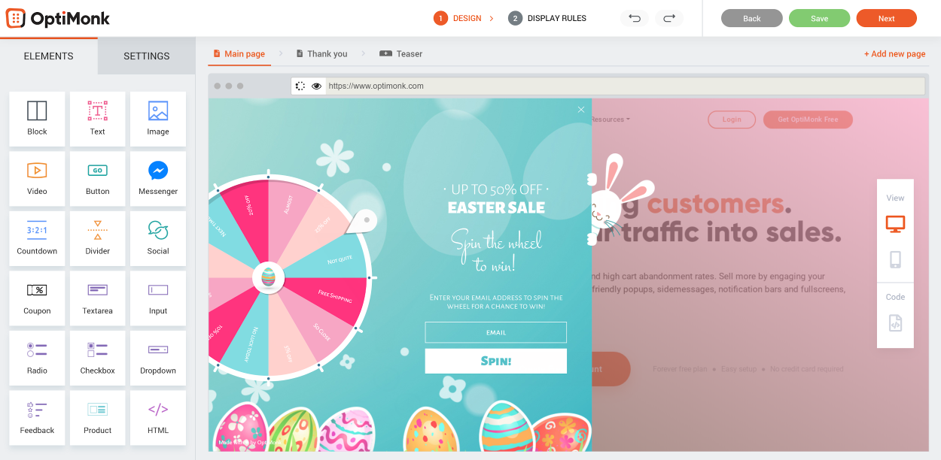
Task: Open the Teaser page tab
Action: (x=401, y=53)
